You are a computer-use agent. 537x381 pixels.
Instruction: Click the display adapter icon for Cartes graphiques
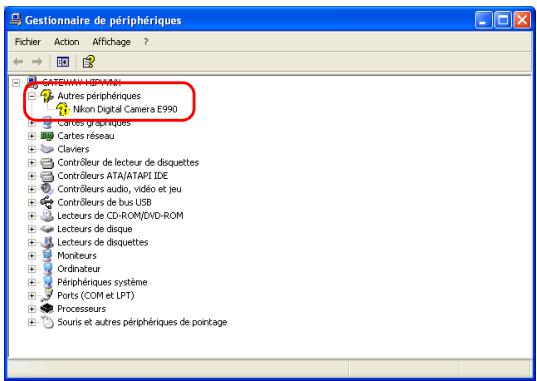coord(47,123)
